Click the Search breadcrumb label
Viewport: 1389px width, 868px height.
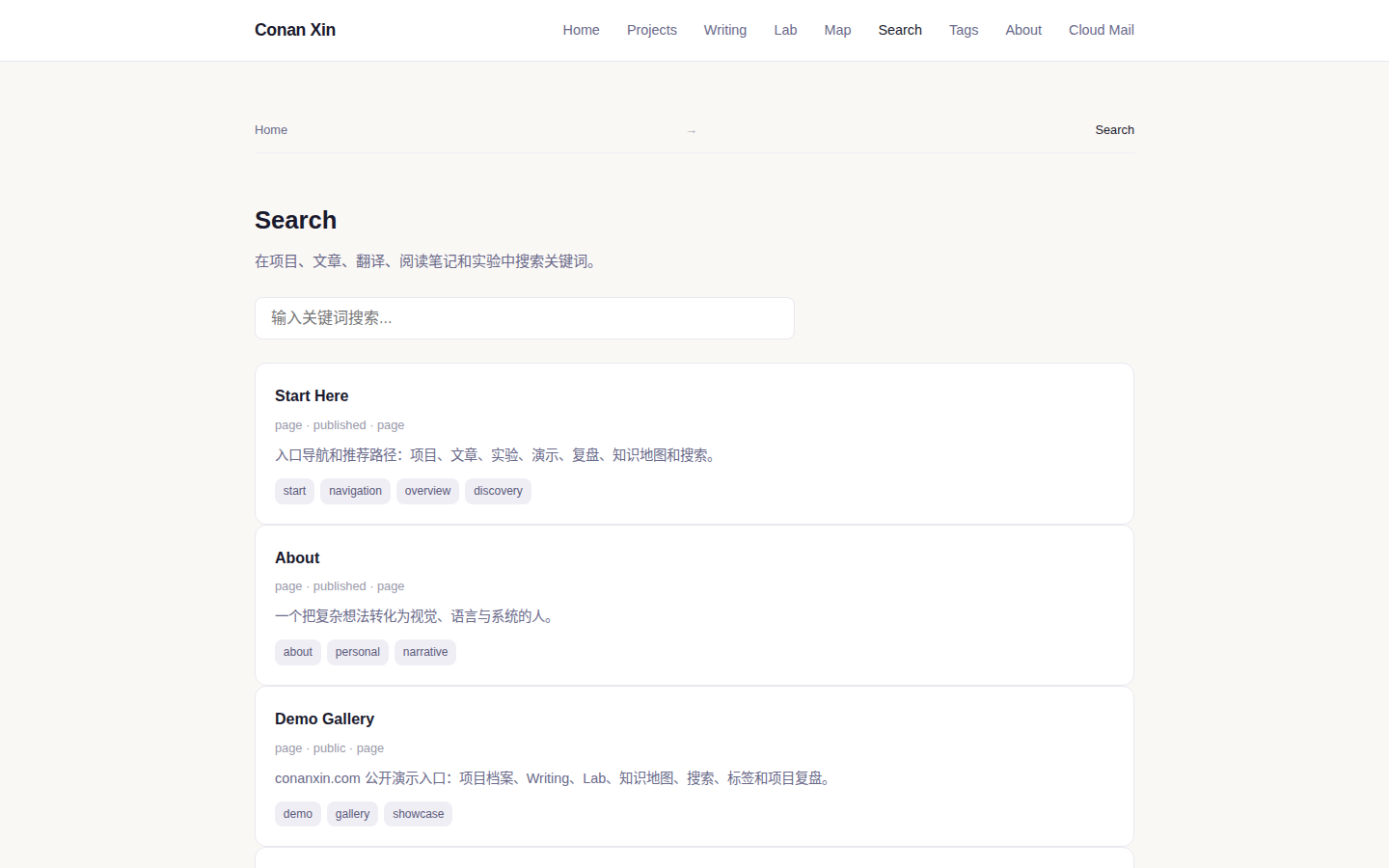1114,130
